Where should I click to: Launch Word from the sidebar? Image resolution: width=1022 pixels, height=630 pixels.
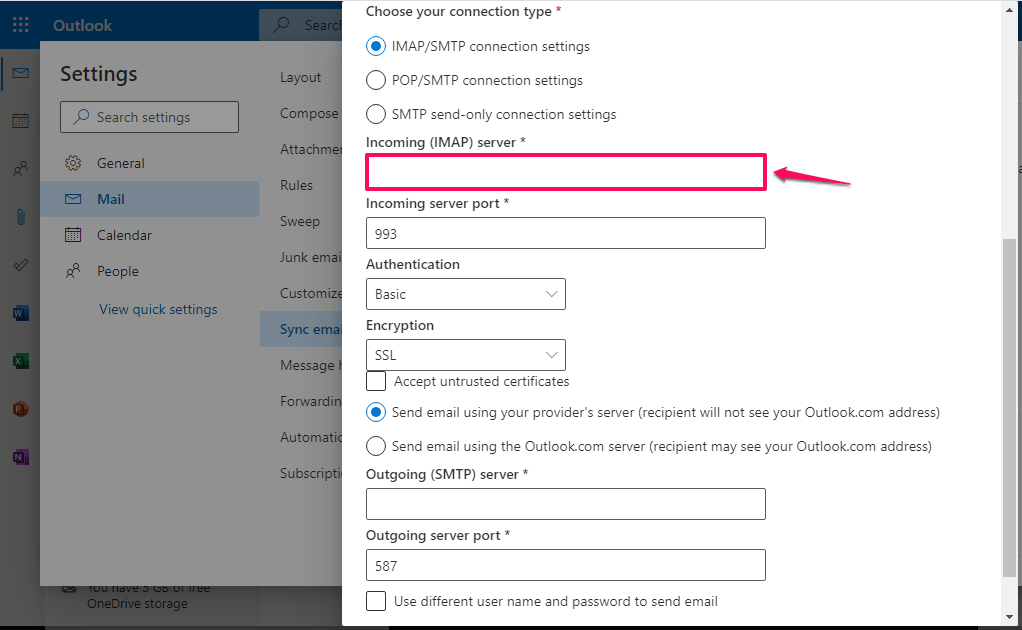pos(20,312)
